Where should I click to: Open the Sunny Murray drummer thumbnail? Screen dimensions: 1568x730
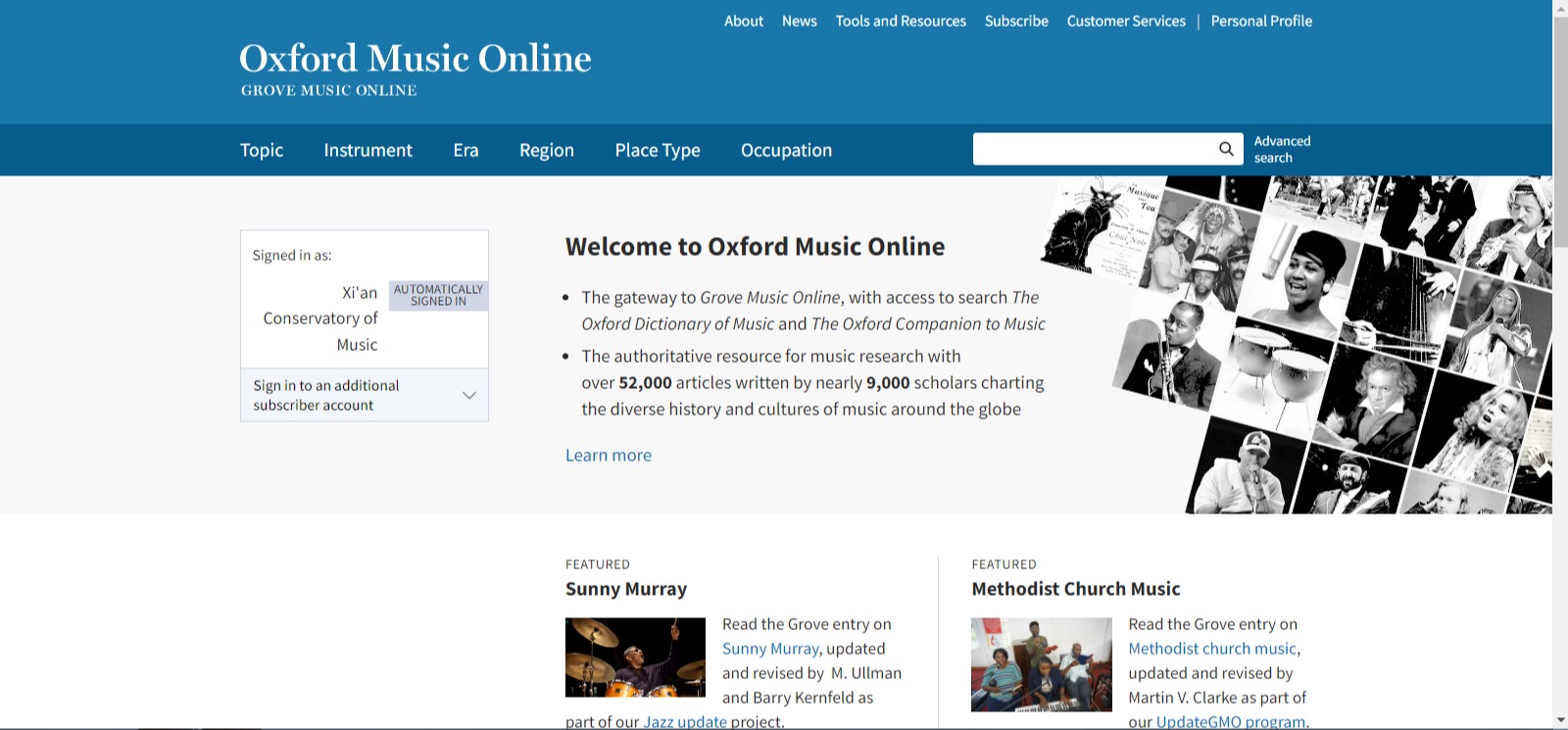coord(635,657)
